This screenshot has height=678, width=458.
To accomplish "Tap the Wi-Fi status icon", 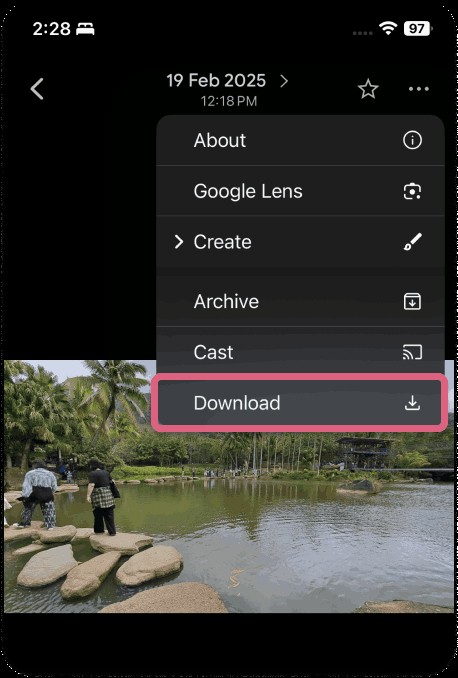I will click(388, 29).
